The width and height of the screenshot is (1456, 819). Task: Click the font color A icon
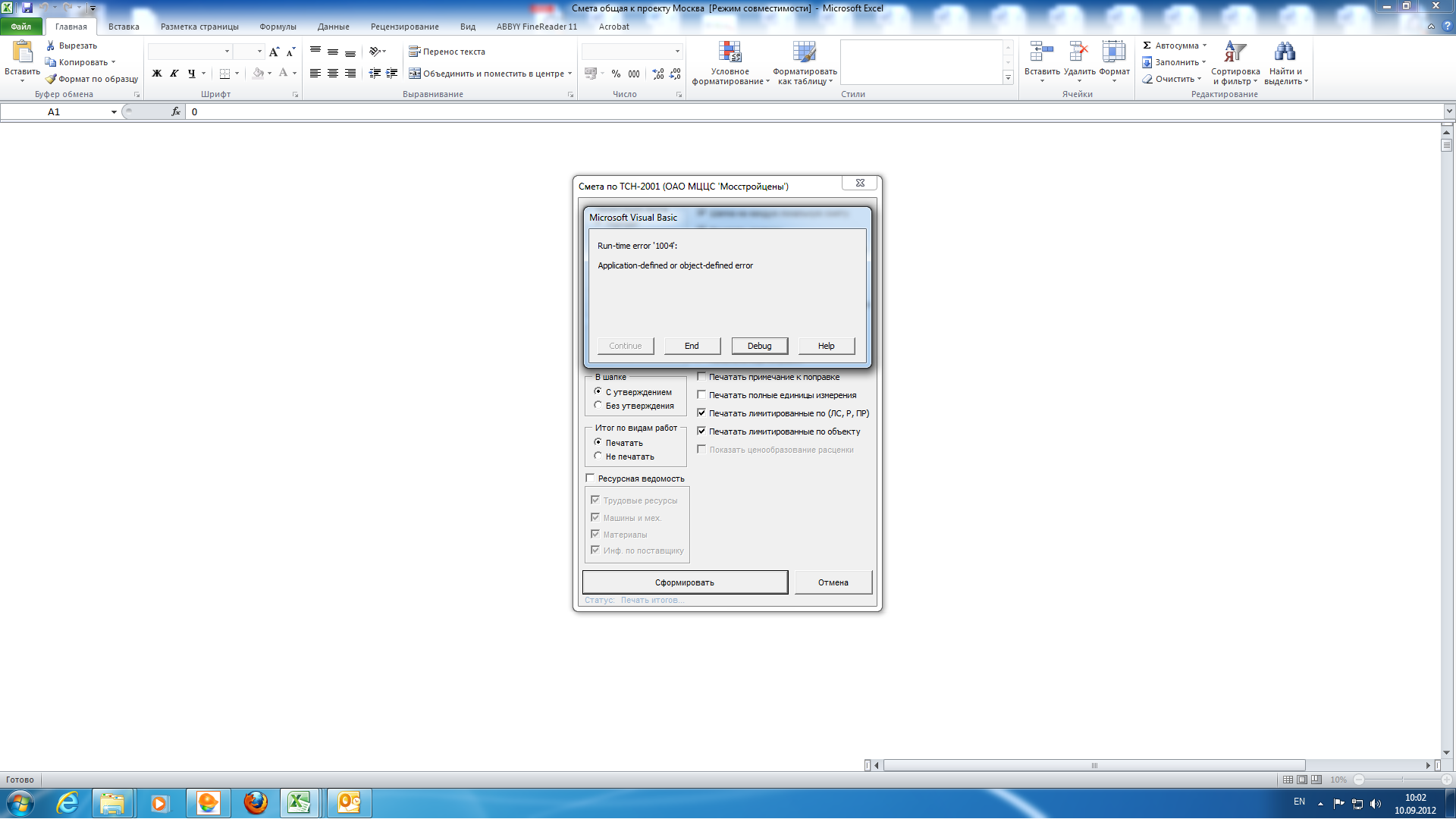point(283,74)
